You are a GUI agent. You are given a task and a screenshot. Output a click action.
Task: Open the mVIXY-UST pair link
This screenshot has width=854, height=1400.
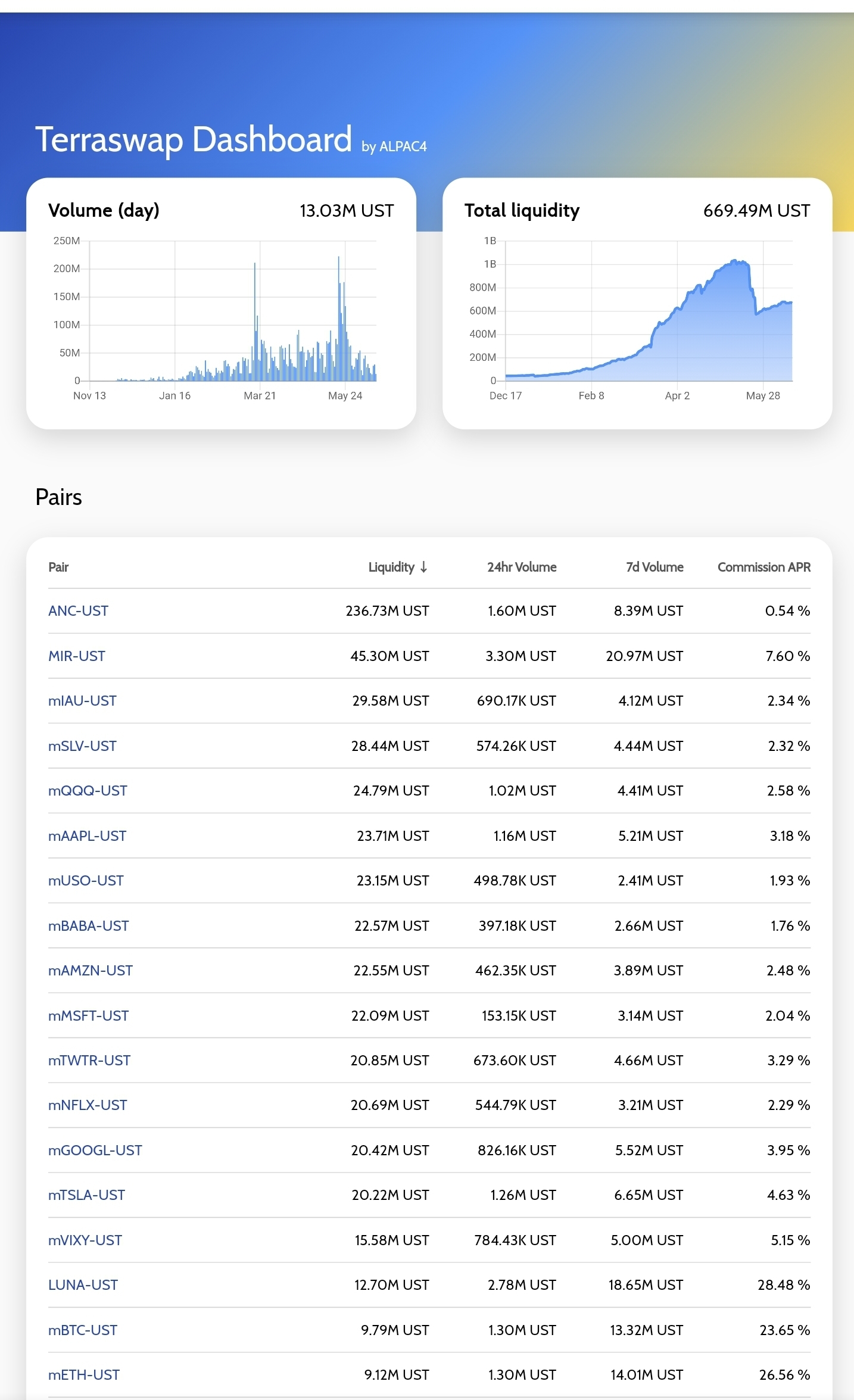[x=85, y=1240]
